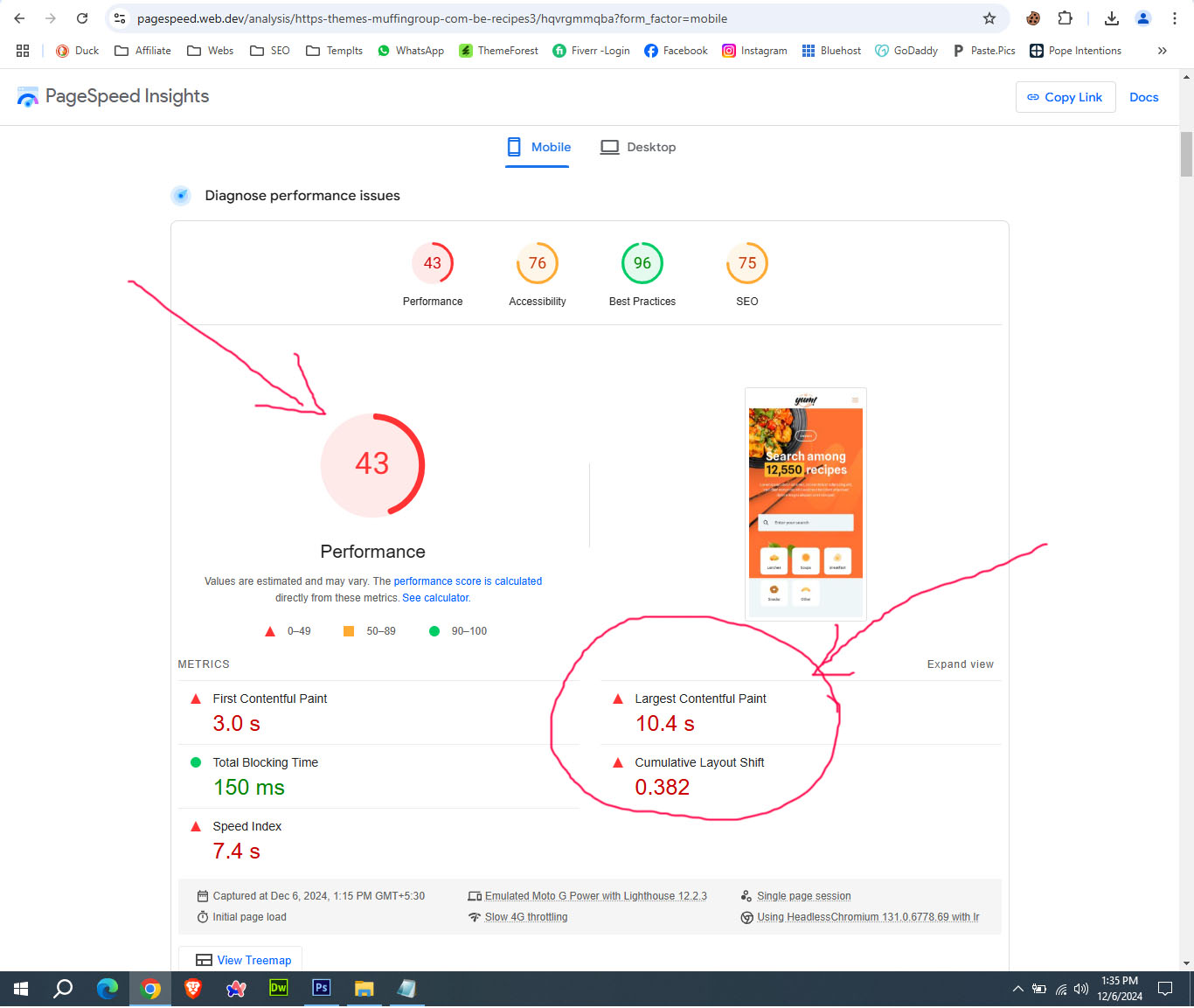Open the Pope Intentions bookmark
This screenshot has height=1008, width=1194.
click(x=1075, y=51)
